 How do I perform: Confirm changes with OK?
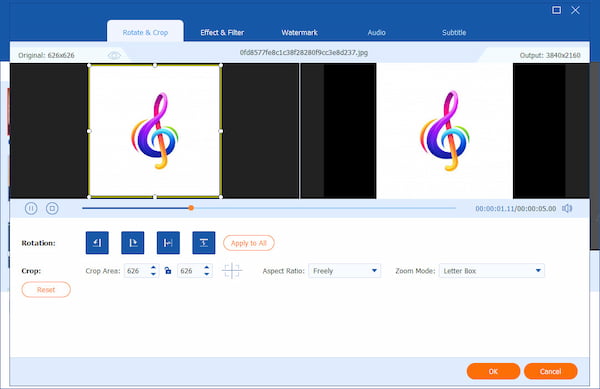point(493,371)
